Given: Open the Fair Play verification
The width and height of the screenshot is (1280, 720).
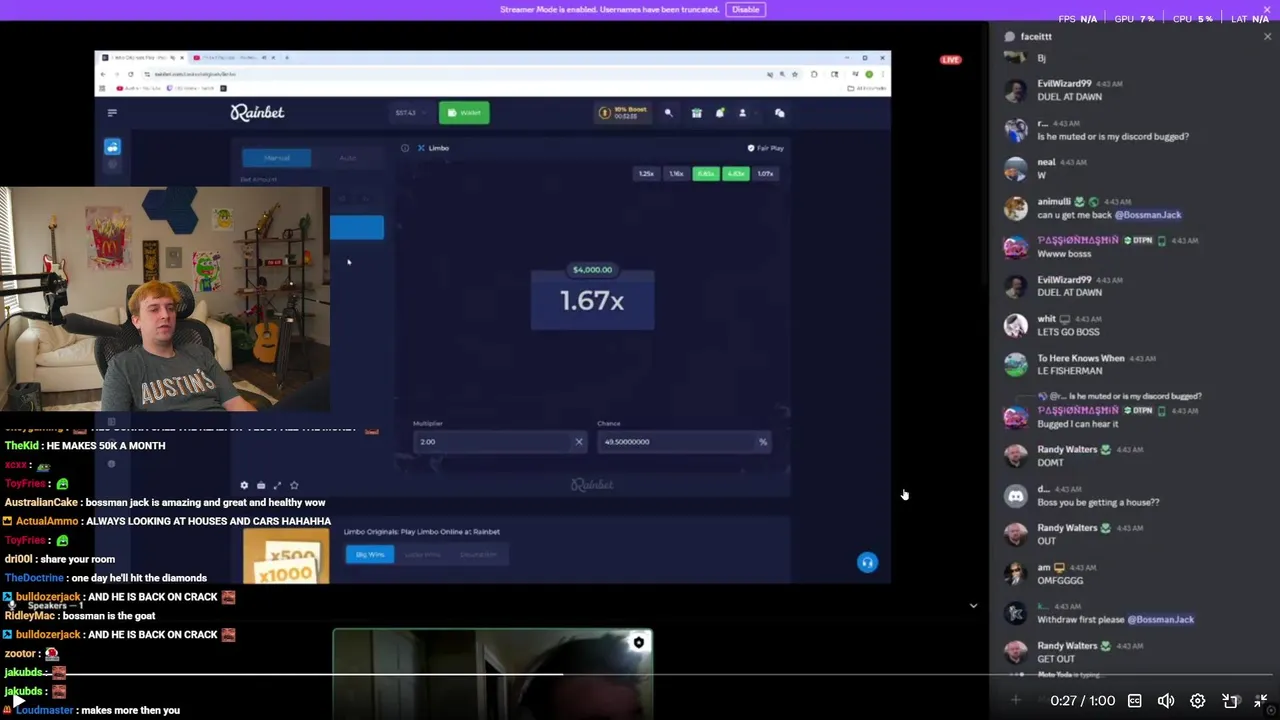Looking at the screenshot, I should pos(766,148).
